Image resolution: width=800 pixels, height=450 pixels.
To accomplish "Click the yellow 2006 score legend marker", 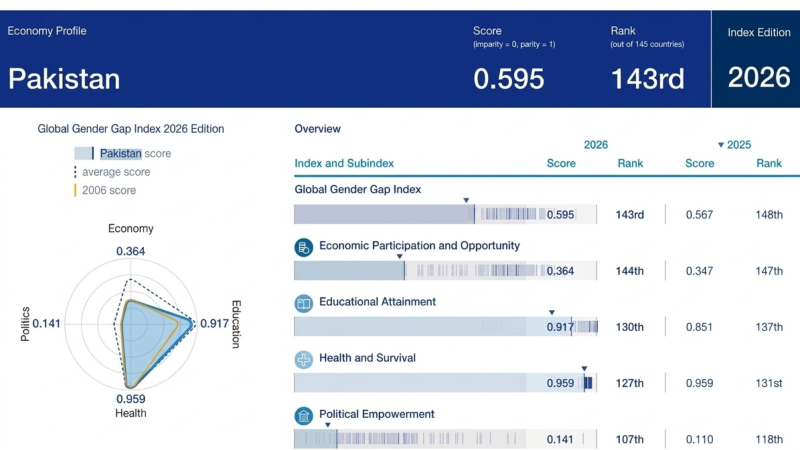I will pyautogui.click(x=75, y=190).
